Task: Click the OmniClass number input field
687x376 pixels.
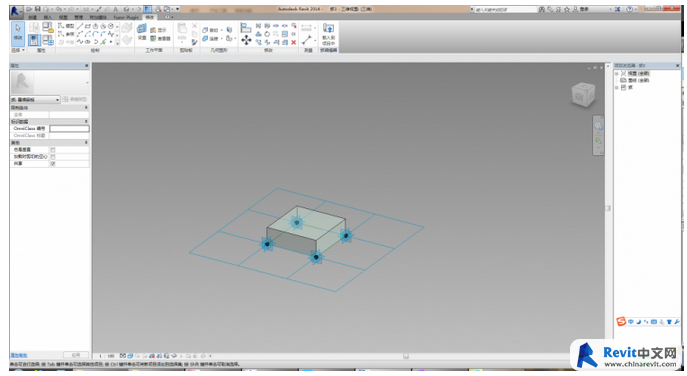Action: click(x=69, y=128)
